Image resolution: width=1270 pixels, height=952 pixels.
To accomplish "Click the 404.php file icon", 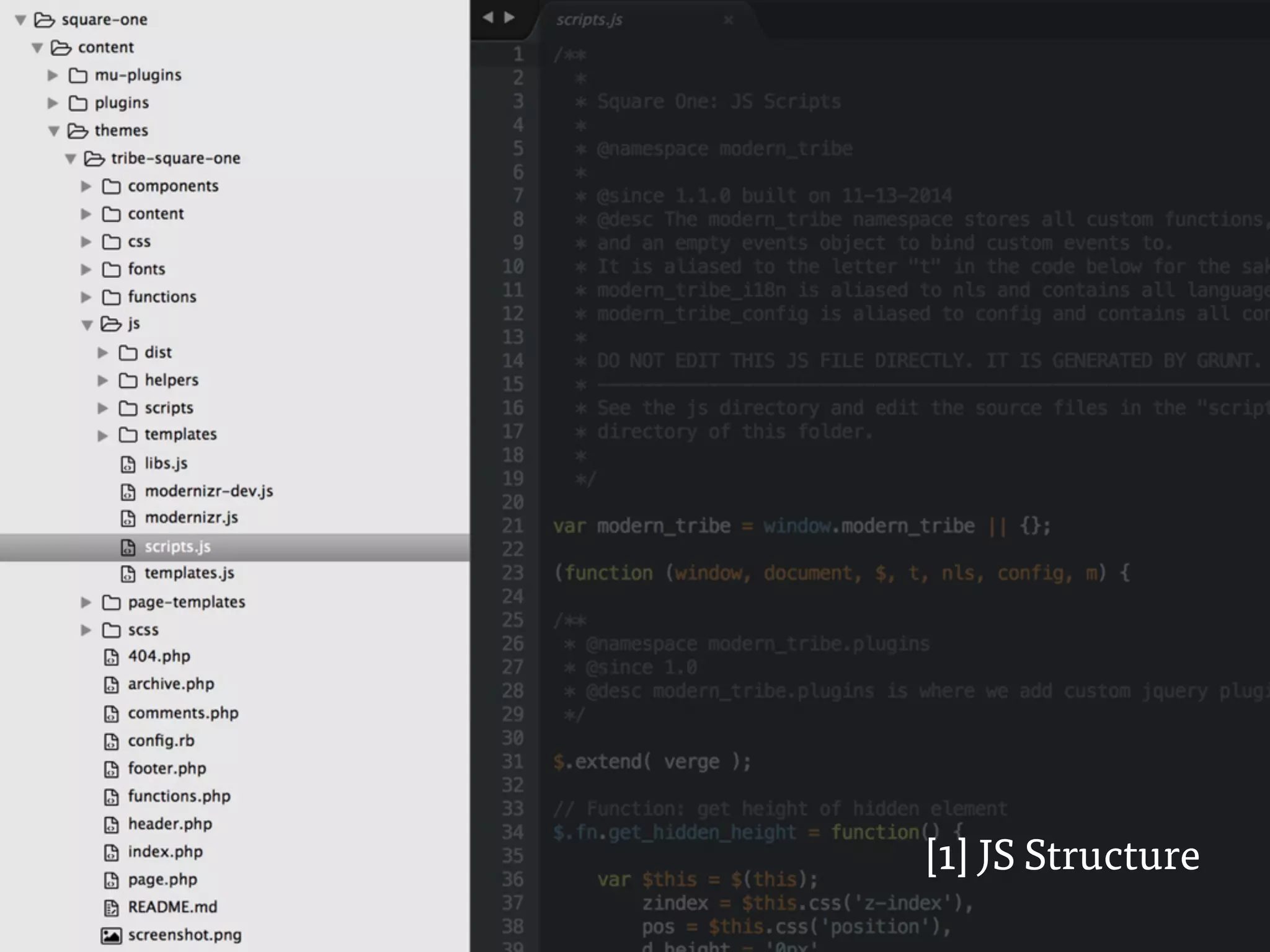I will (111, 657).
